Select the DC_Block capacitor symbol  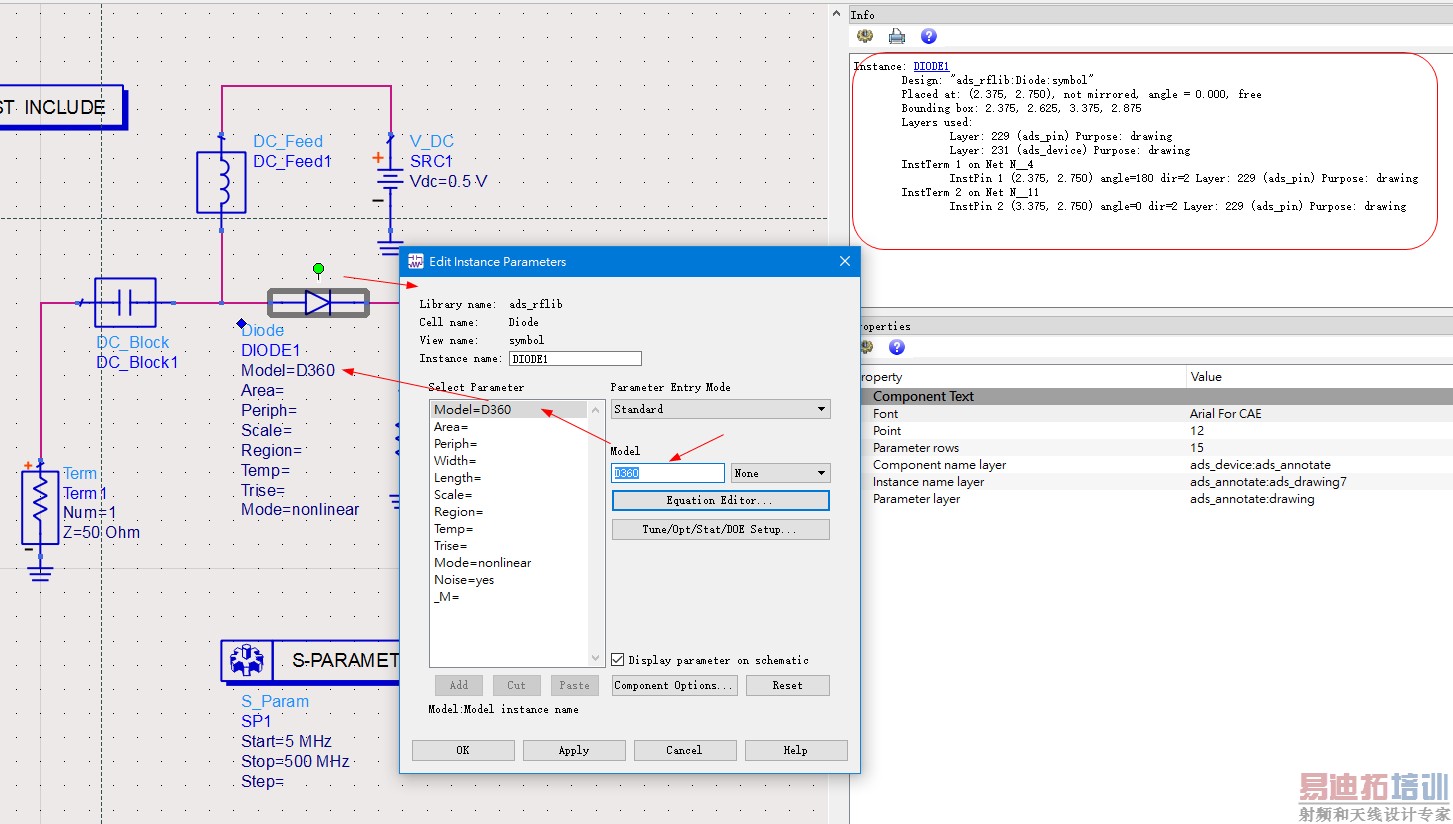125,302
